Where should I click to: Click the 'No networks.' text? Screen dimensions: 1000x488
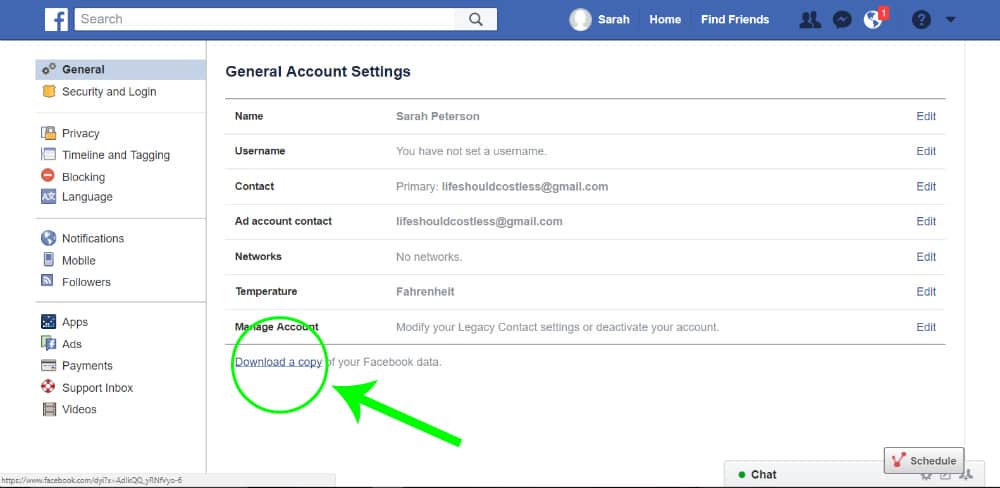[x=429, y=256]
